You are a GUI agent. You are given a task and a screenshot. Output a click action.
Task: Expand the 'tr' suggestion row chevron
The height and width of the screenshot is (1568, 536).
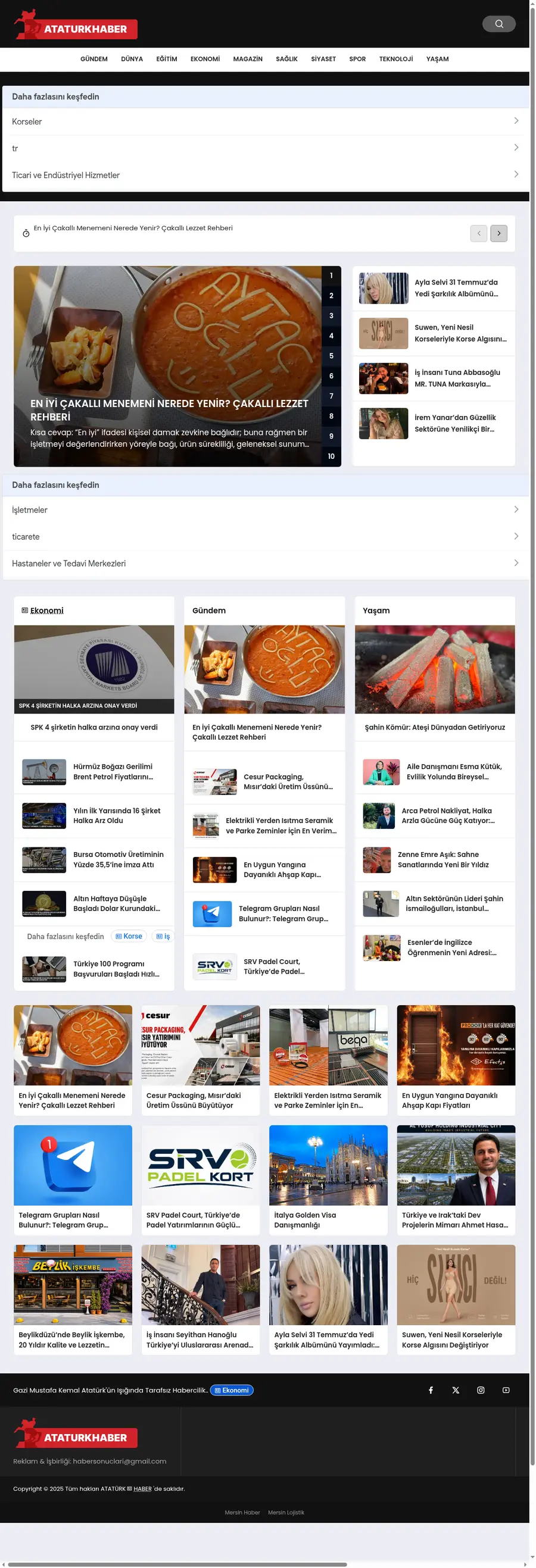tap(516, 148)
